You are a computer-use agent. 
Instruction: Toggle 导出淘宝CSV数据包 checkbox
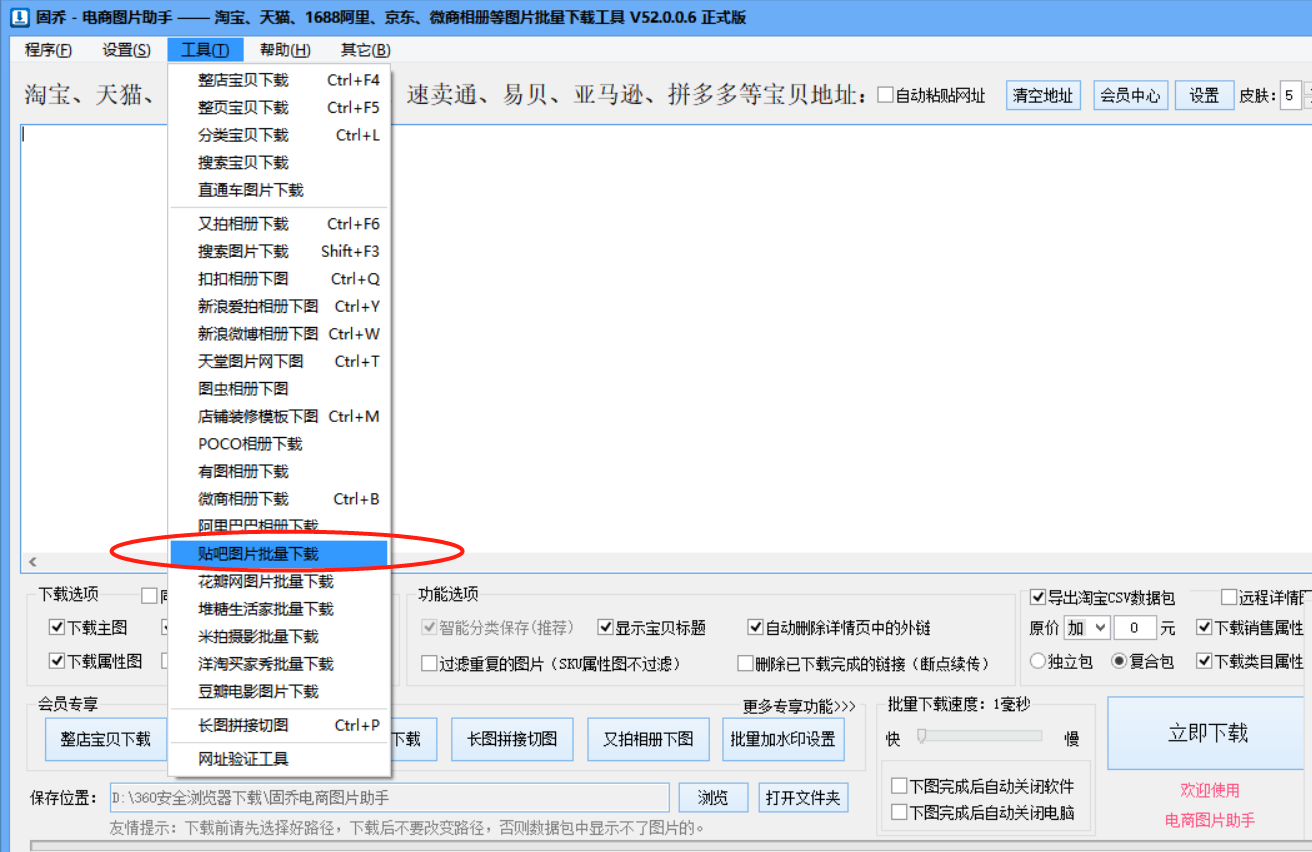click(1038, 598)
